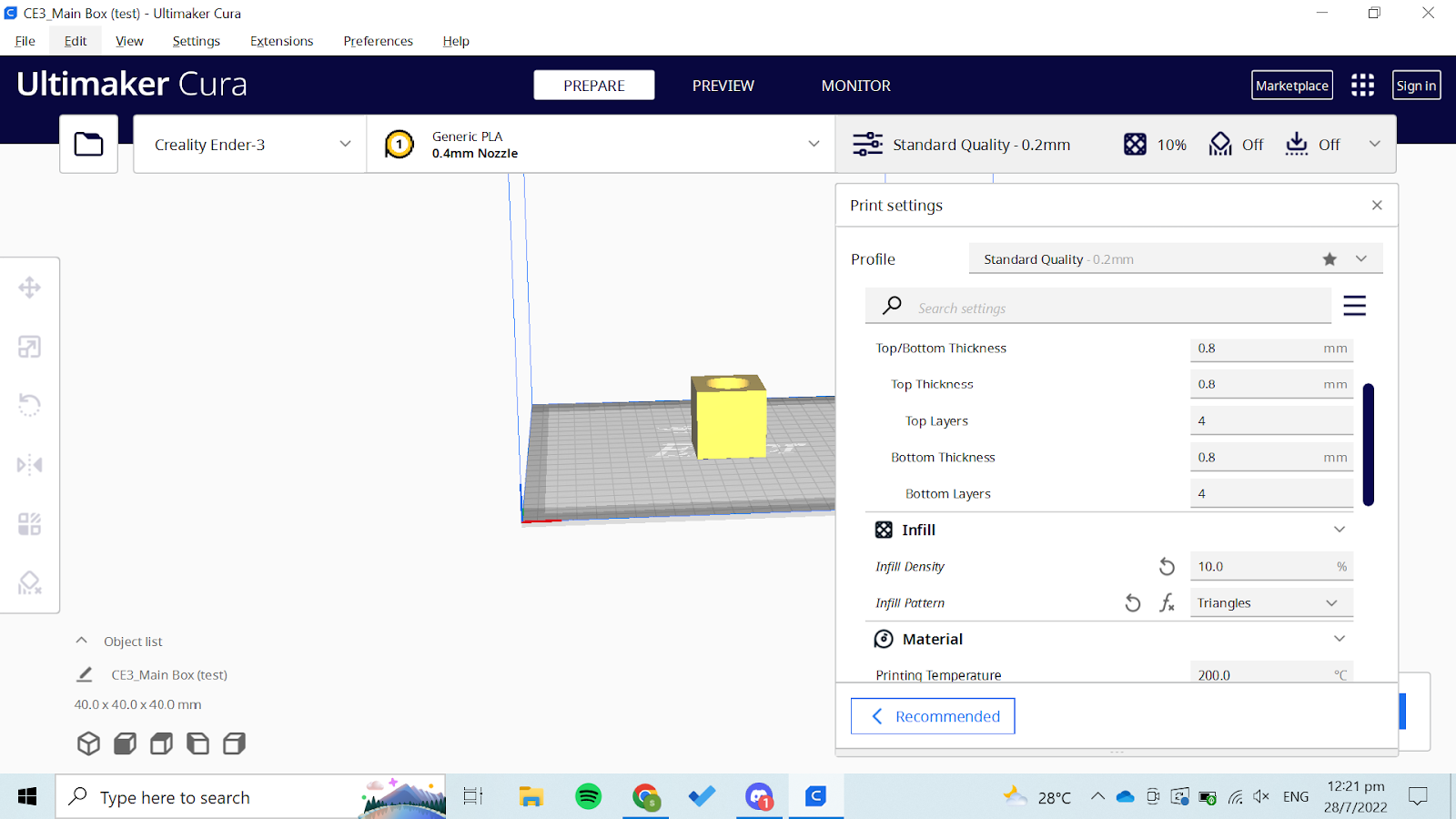Click extruder 1 material icon
The width and height of the screenshot is (1456, 819).
(399, 144)
